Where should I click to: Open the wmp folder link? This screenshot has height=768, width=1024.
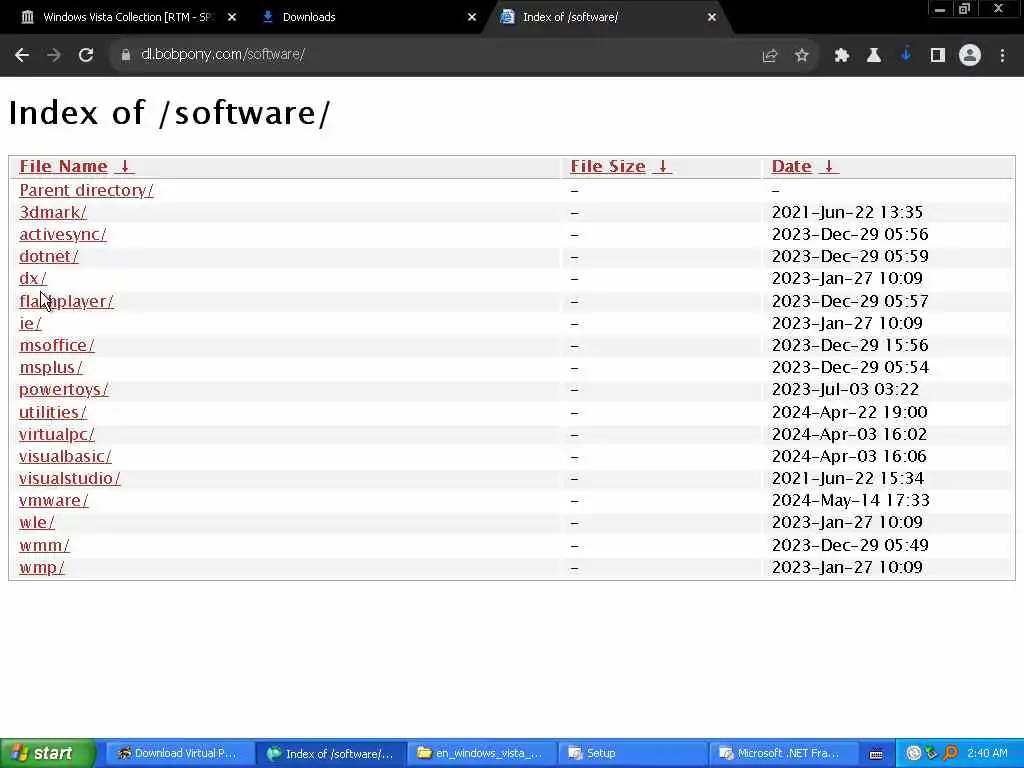click(x=42, y=568)
